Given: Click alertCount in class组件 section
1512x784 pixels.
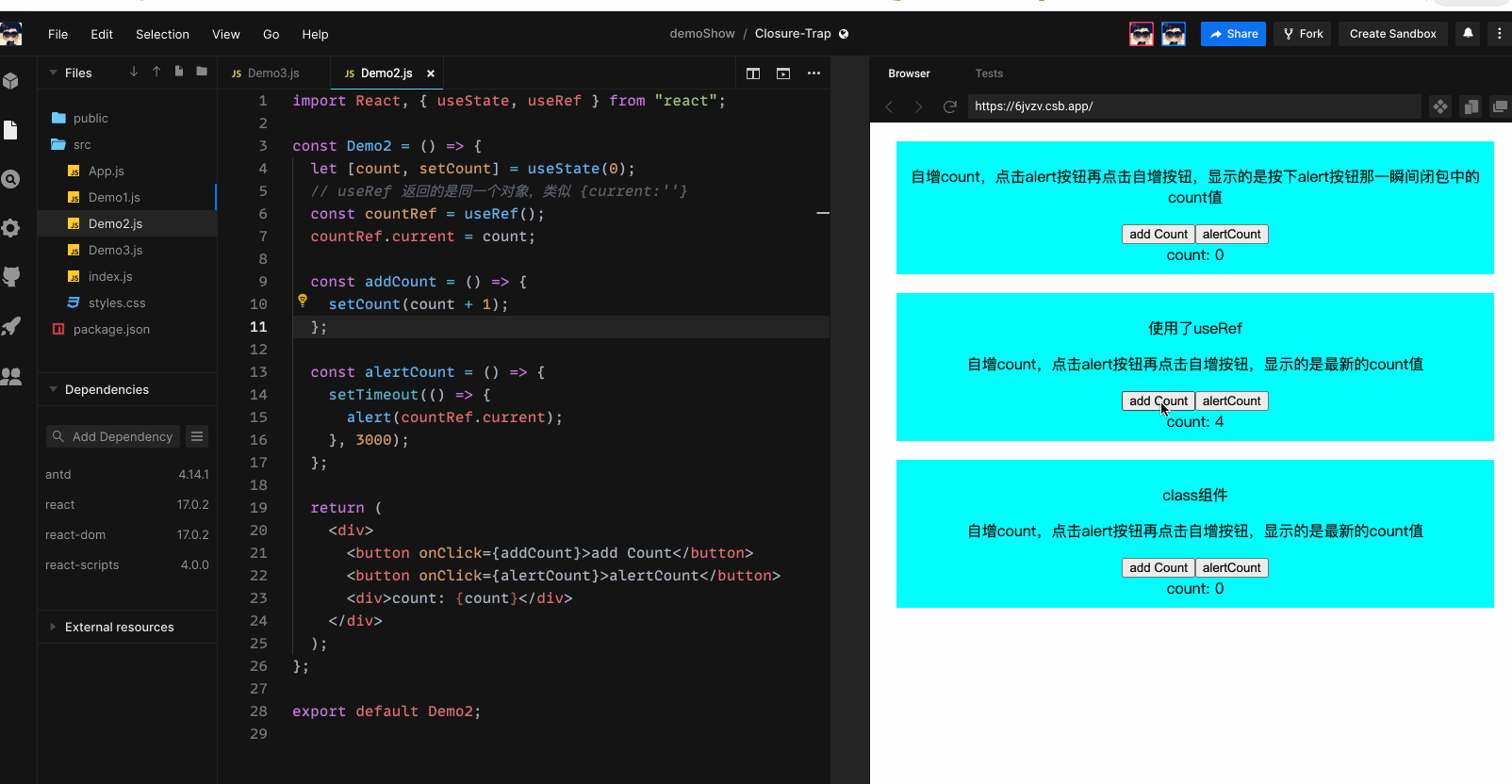Looking at the screenshot, I should (1231, 568).
